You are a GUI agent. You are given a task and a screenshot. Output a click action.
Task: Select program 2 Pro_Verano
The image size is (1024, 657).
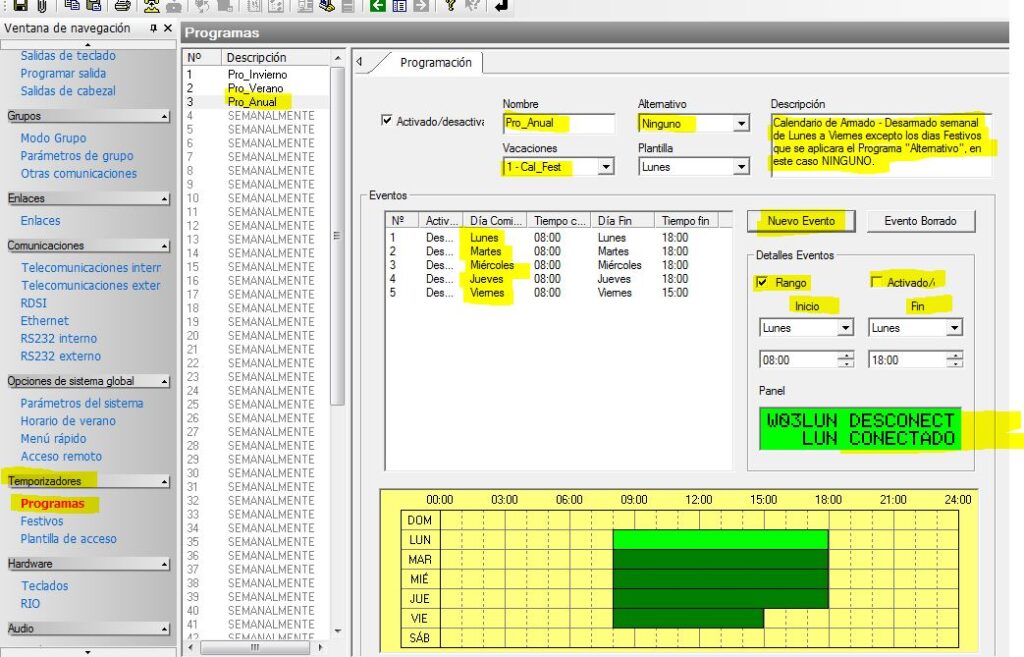pos(257,88)
